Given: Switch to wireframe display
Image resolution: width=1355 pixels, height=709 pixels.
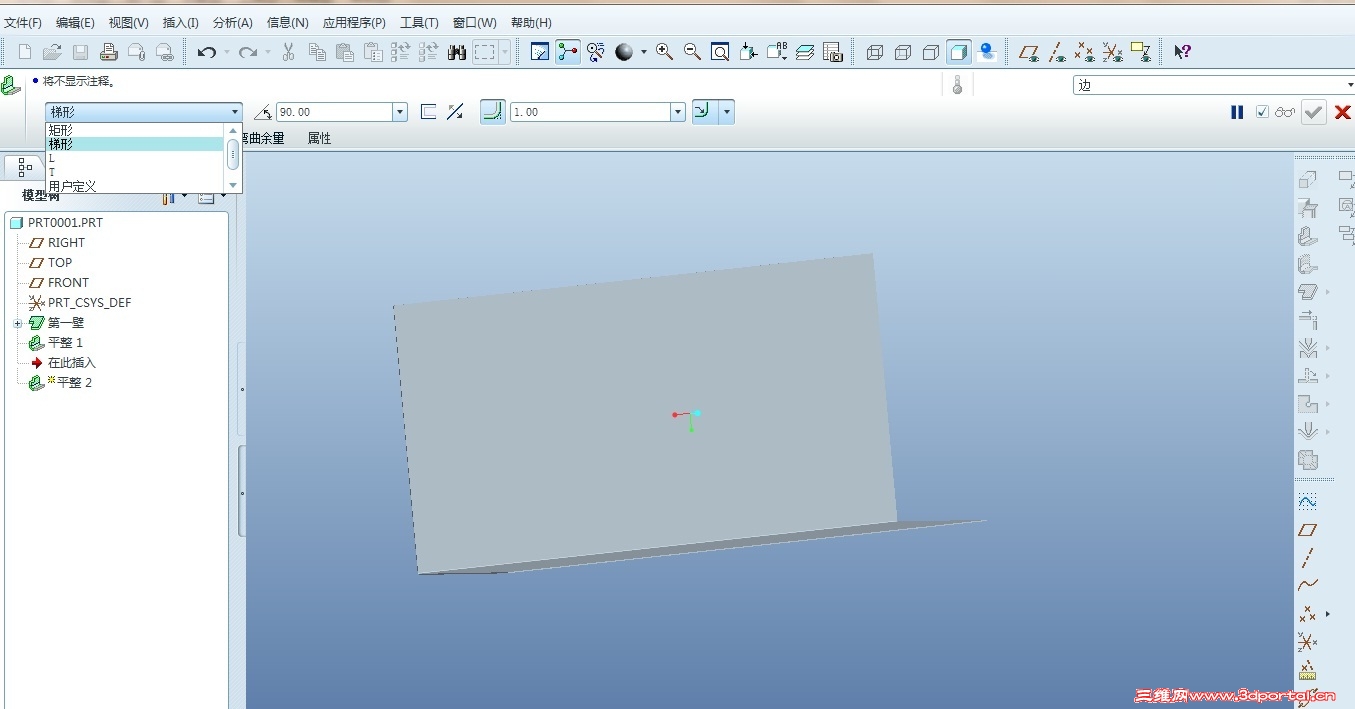Looking at the screenshot, I should pos(875,52).
